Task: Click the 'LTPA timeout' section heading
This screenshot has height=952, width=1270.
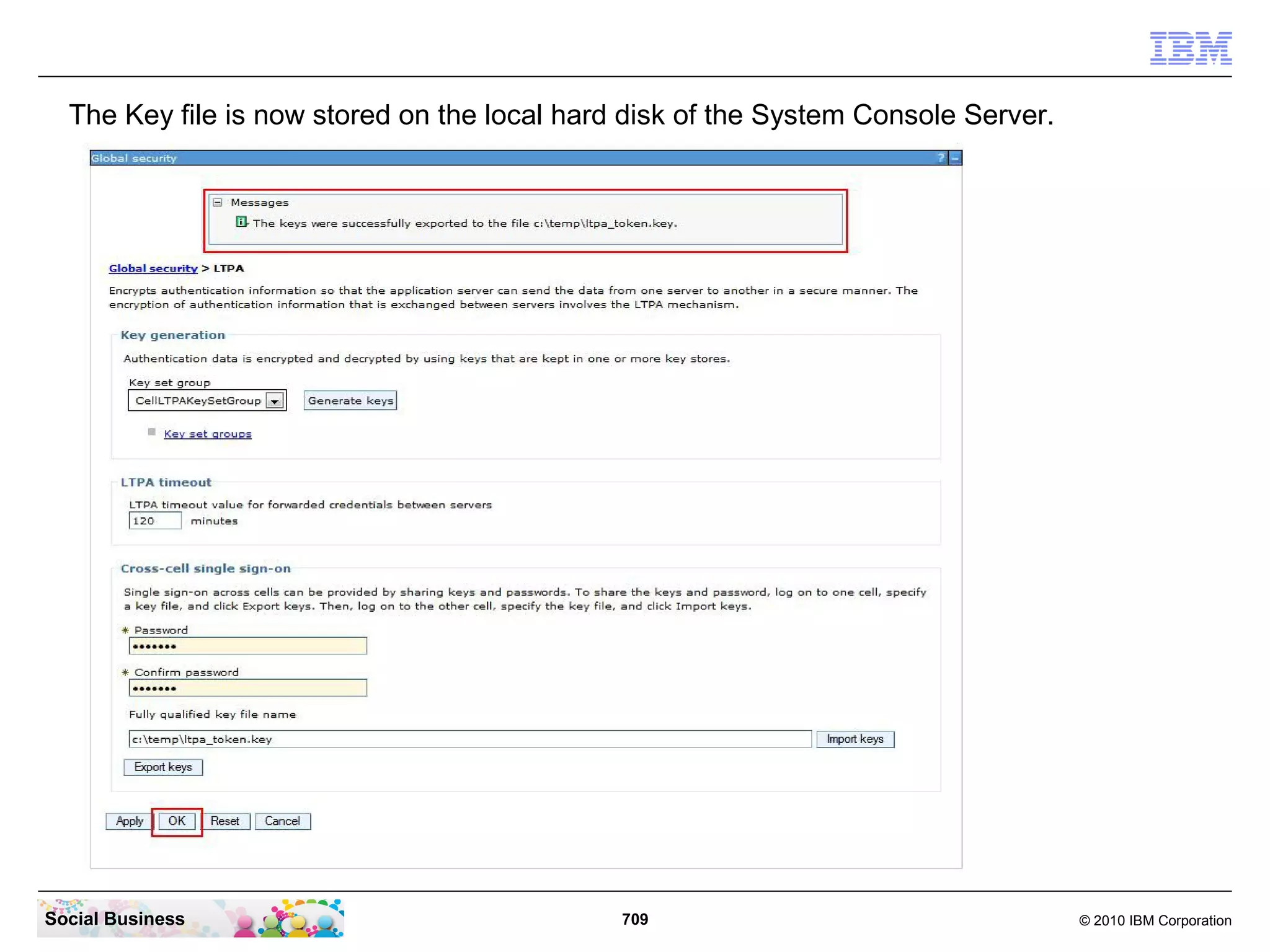Action: click(166, 482)
